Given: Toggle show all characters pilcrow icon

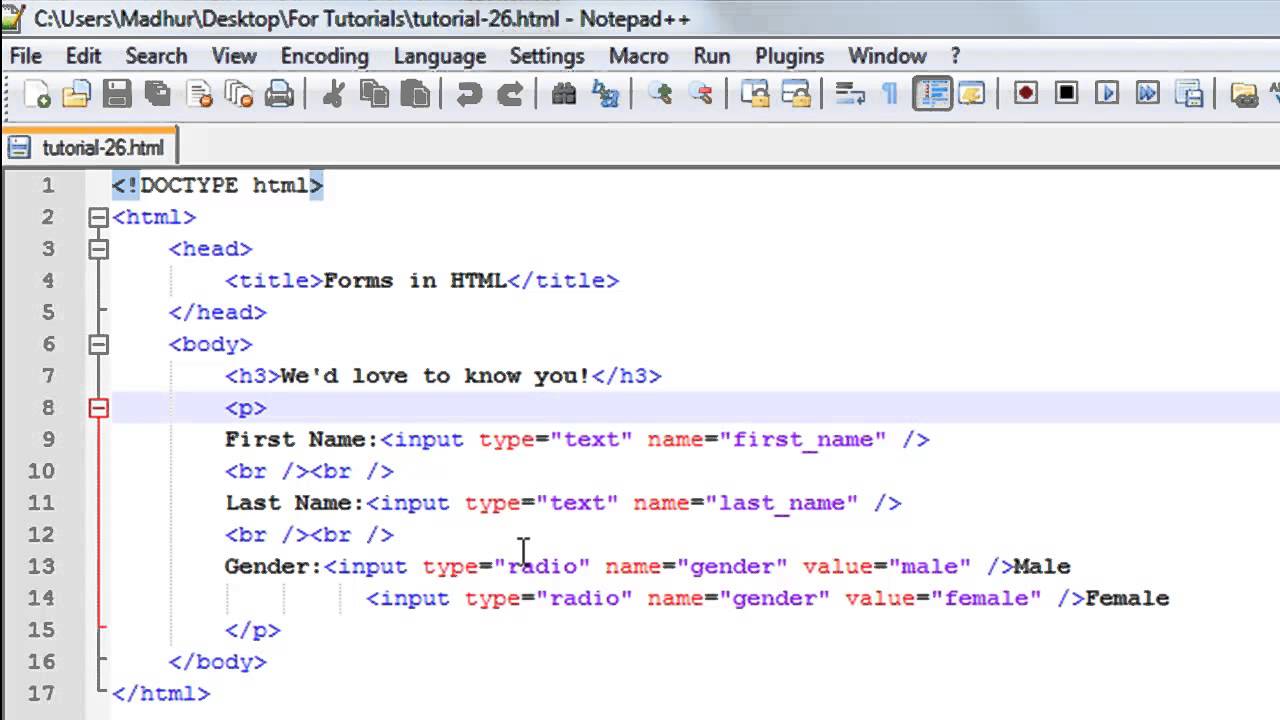Looking at the screenshot, I should [x=889, y=94].
